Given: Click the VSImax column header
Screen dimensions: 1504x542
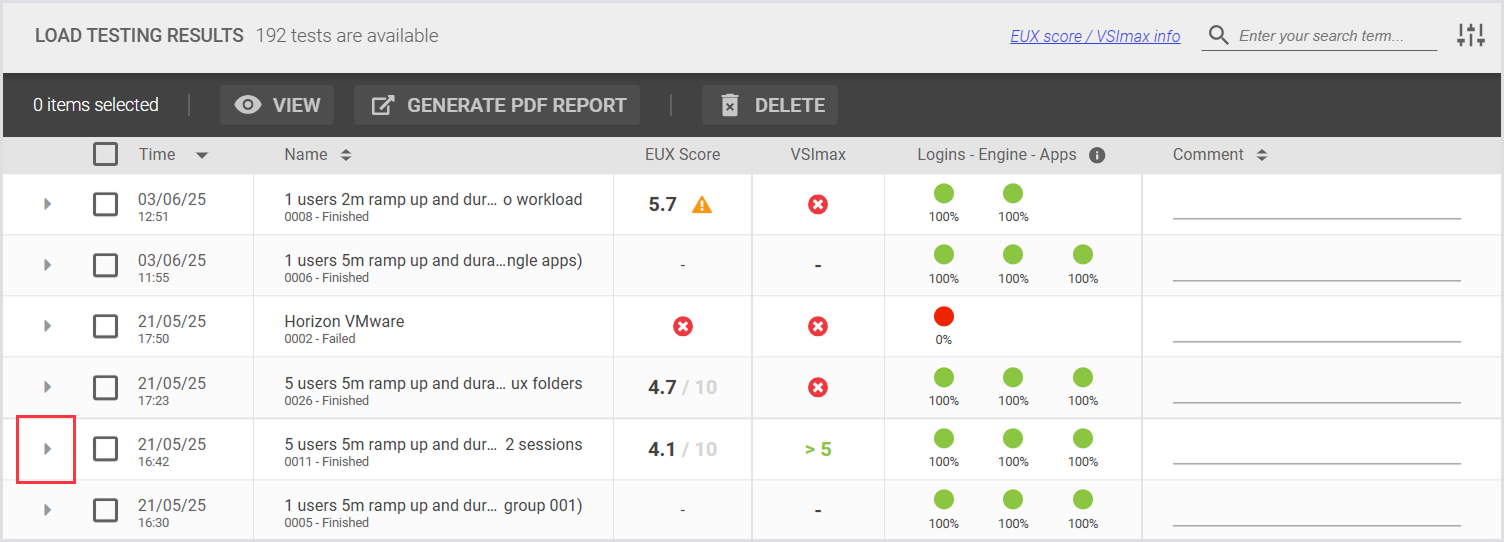Looking at the screenshot, I should pos(817,155).
